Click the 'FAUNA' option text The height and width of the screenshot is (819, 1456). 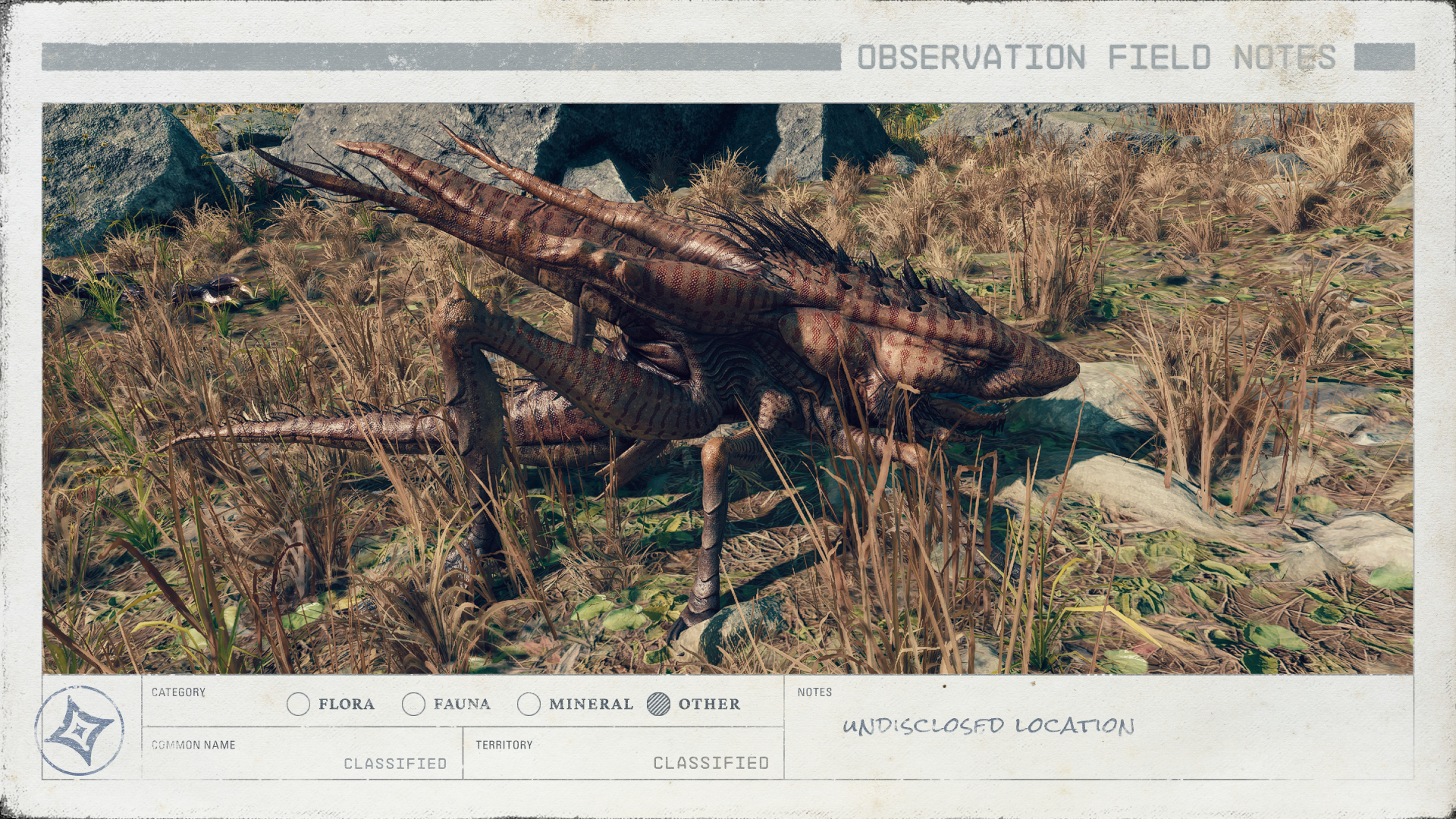tap(462, 704)
